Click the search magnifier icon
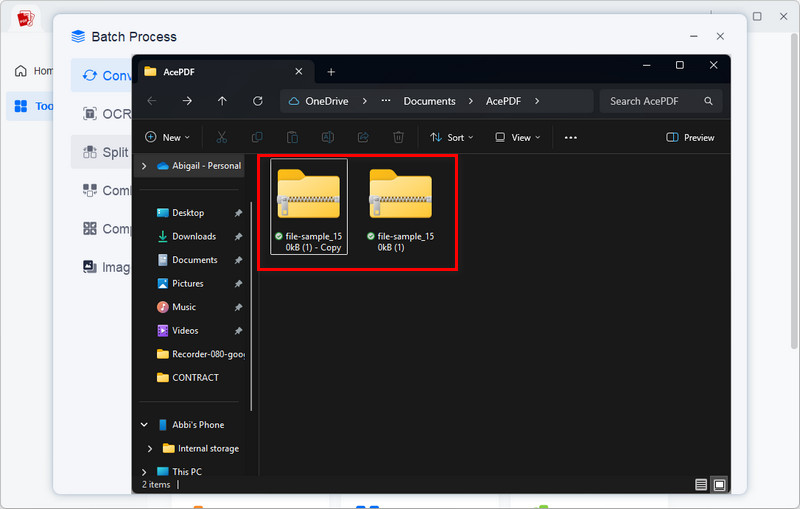Viewport: 800px width, 509px height. click(708, 101)
